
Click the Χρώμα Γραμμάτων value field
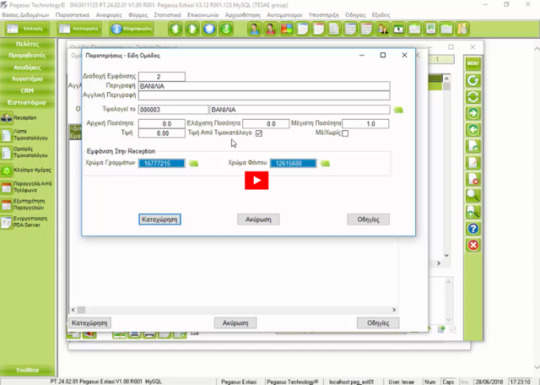(x=162, y=163)
